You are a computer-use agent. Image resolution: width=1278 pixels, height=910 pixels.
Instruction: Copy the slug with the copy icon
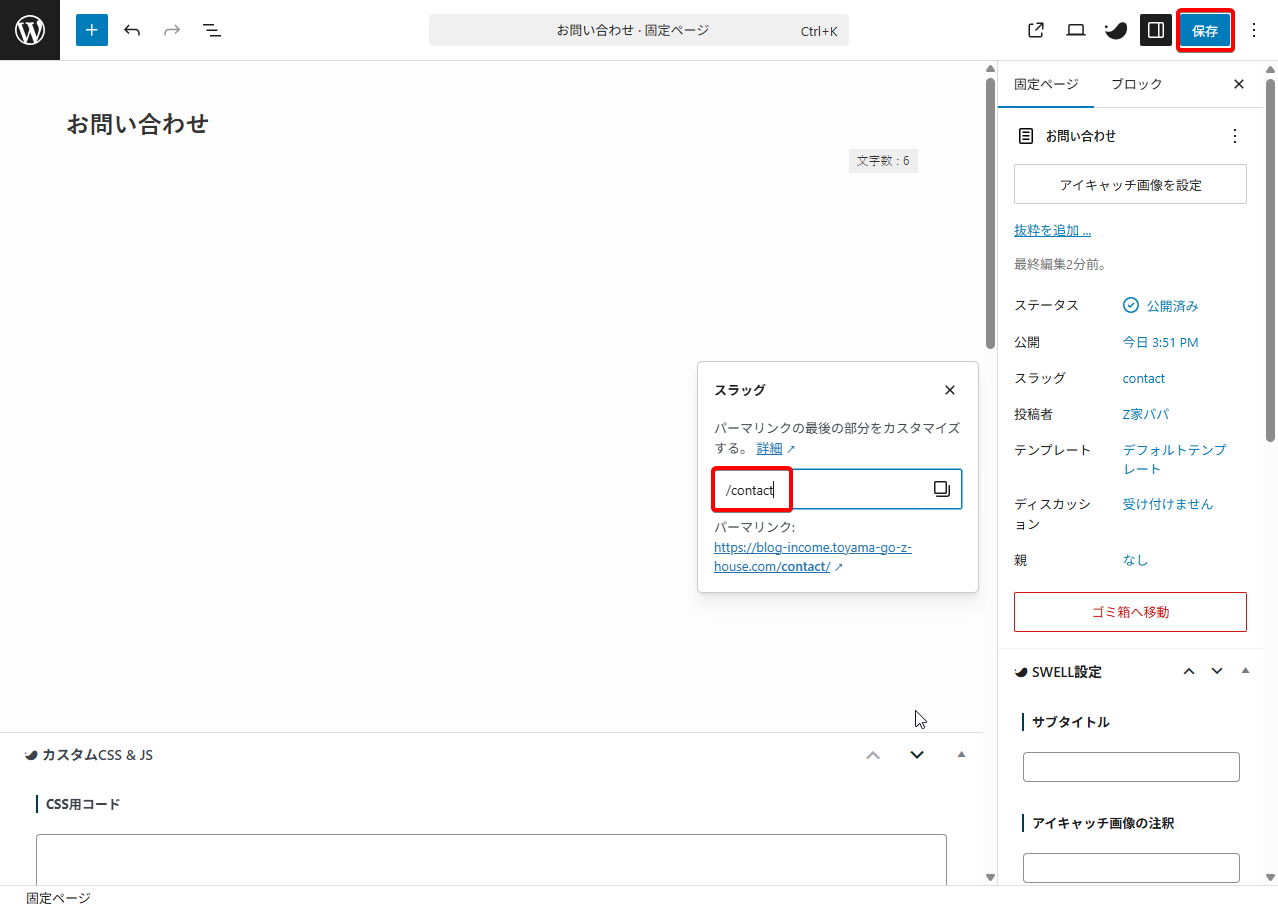941,489
